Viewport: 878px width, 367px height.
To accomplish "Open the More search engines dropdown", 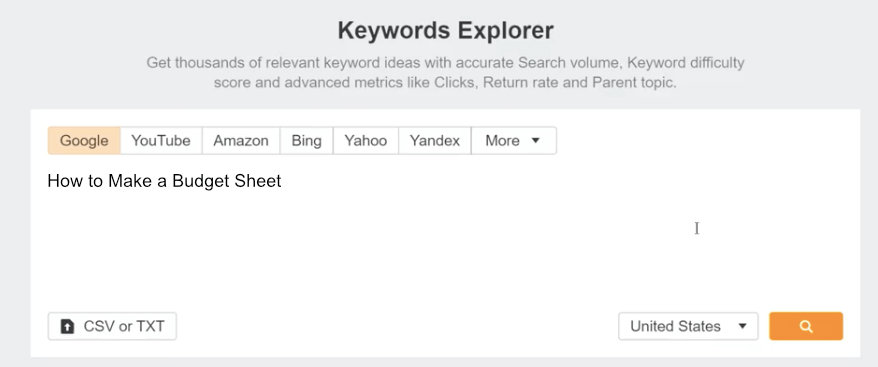I will tap(513, 140).
